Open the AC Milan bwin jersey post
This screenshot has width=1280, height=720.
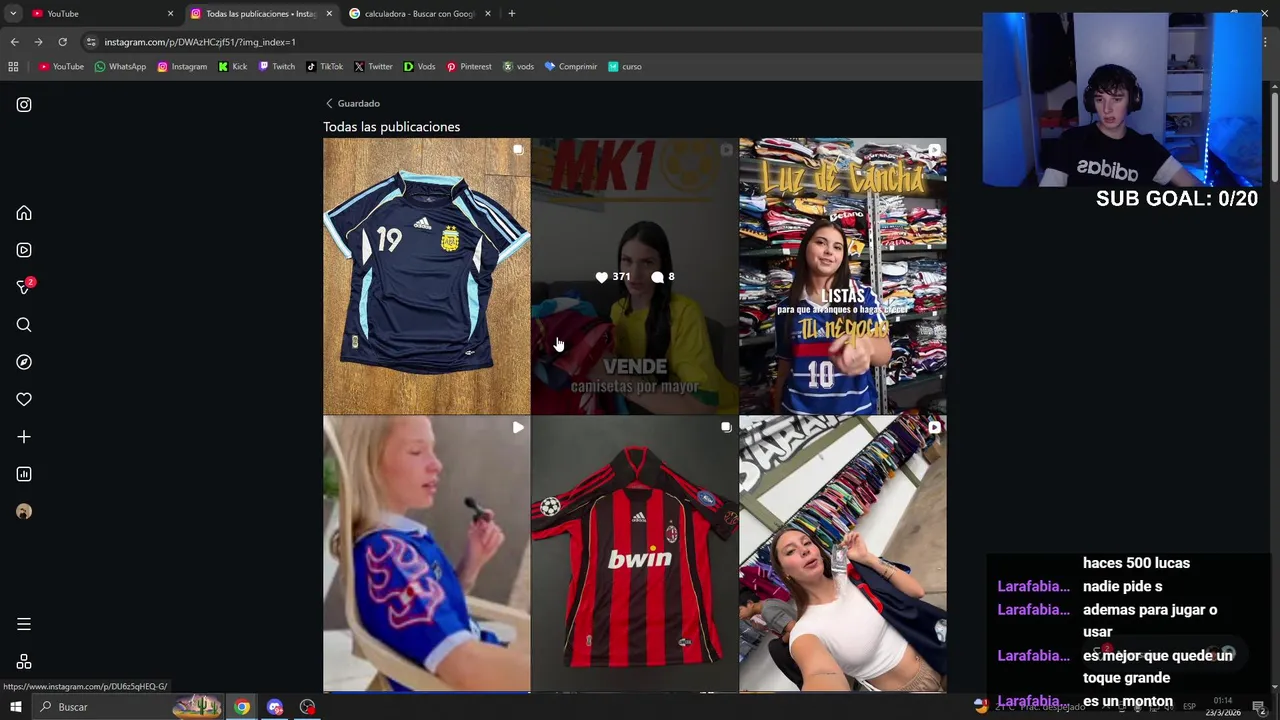pos(635,554)
